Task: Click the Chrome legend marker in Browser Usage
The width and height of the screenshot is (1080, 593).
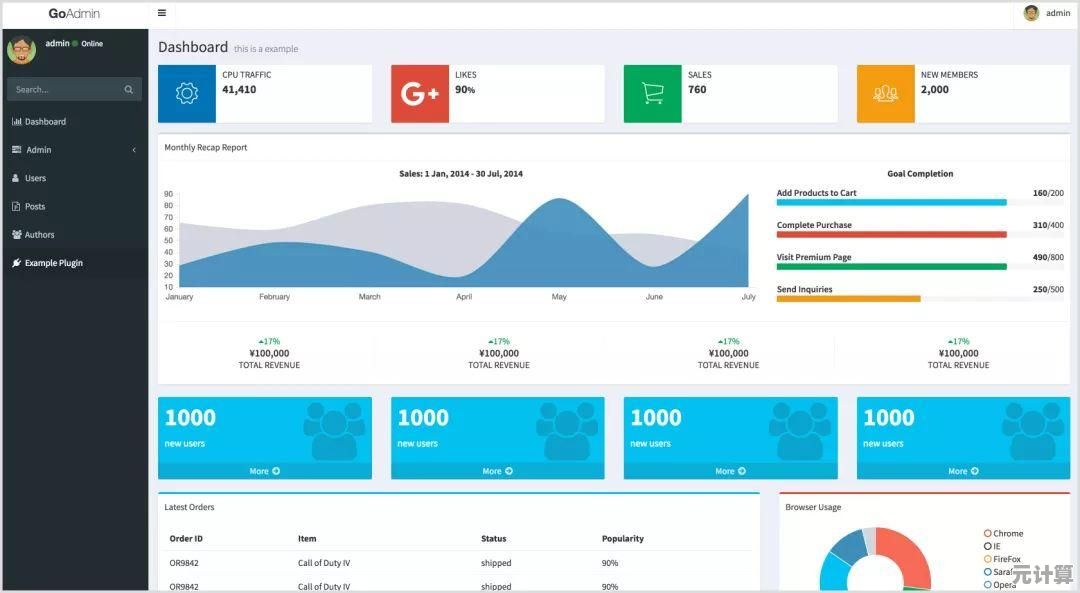Action: (988, 533)
